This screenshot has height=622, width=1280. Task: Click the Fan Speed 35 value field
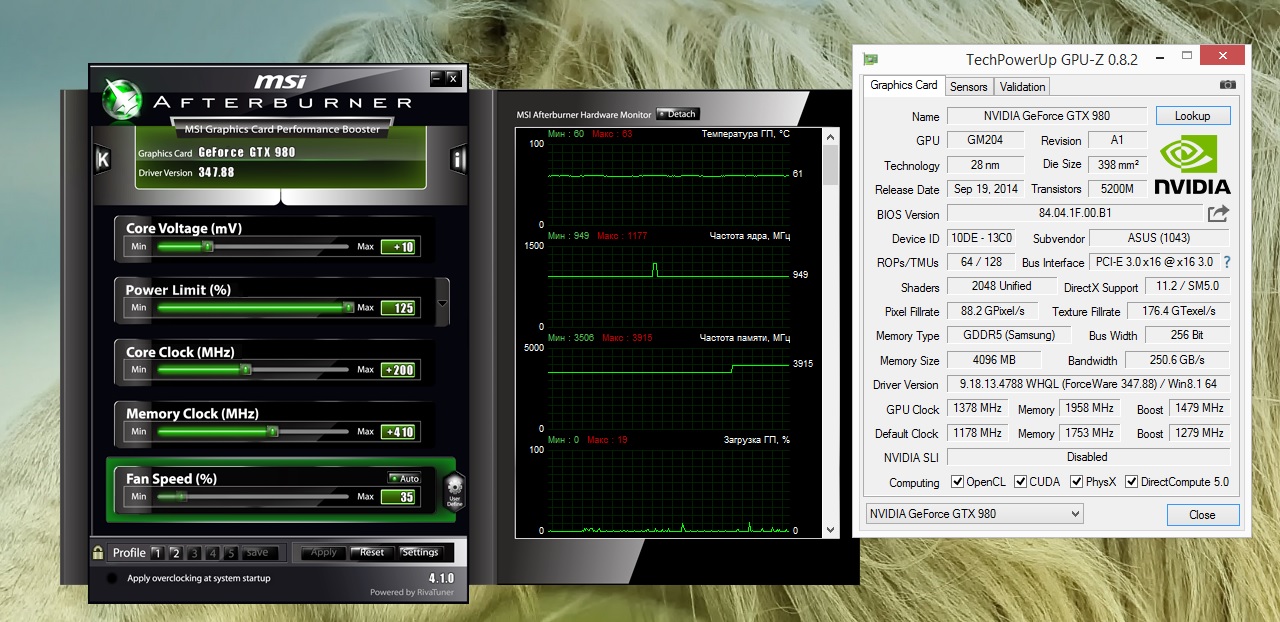click(398, 497)
